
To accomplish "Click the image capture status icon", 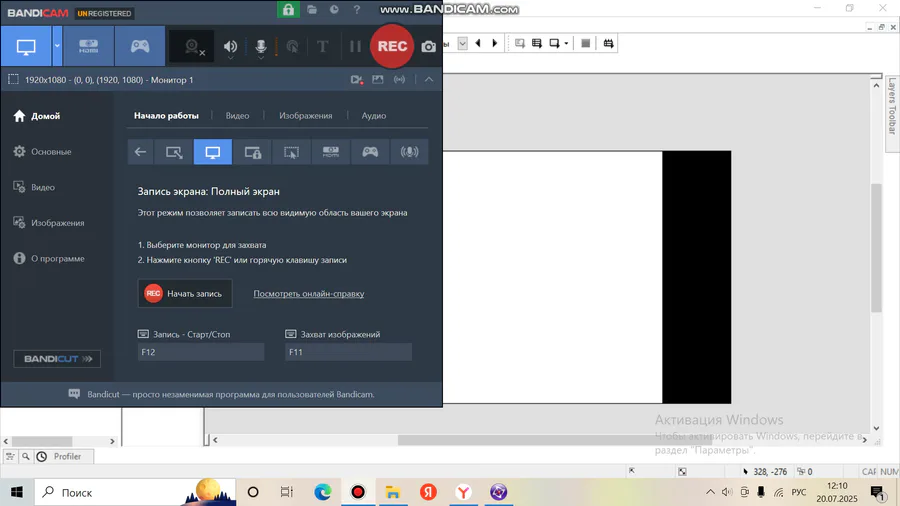I will [x=378, y=80].
